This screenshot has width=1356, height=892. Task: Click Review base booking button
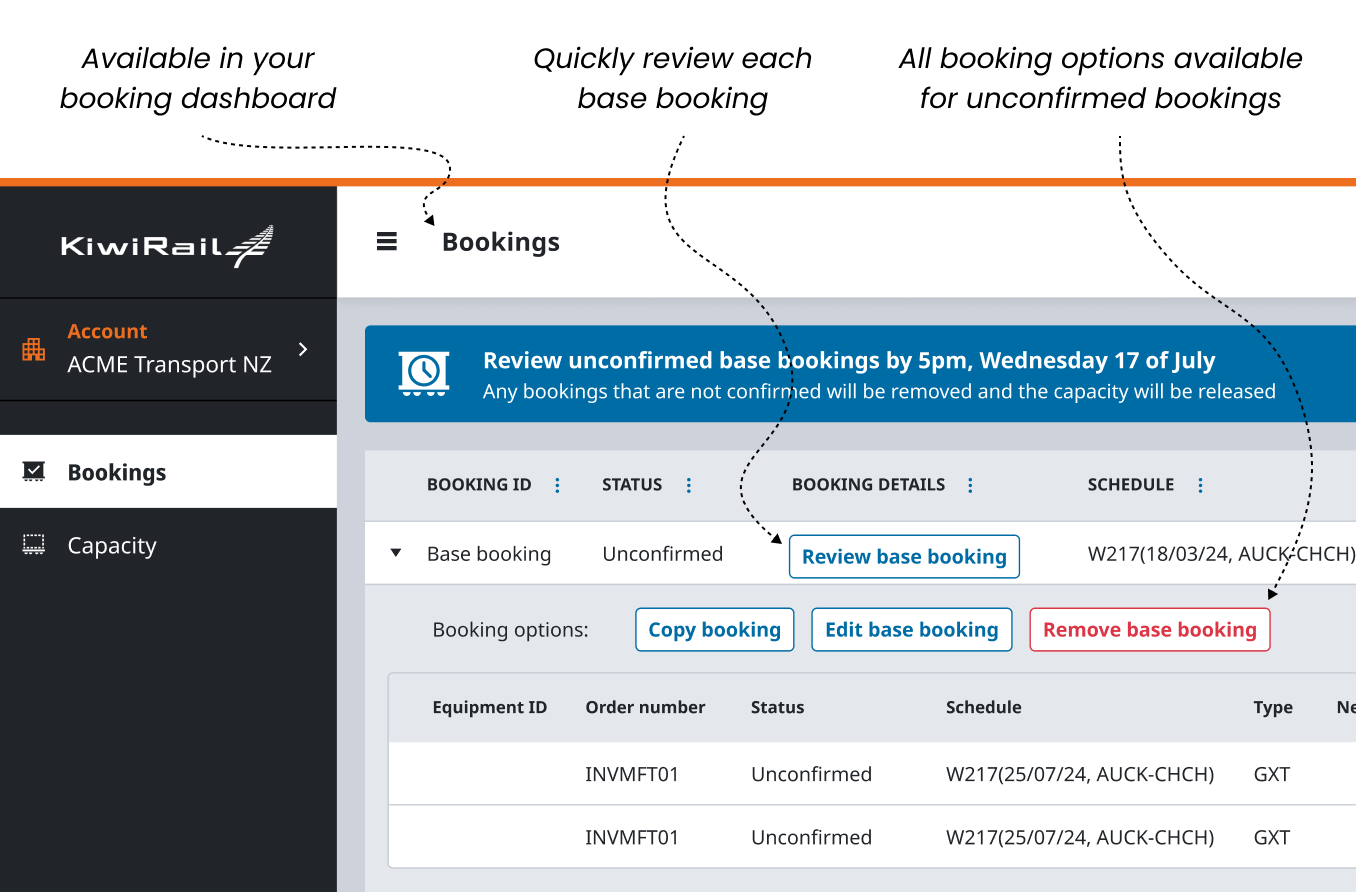[904, 557]
